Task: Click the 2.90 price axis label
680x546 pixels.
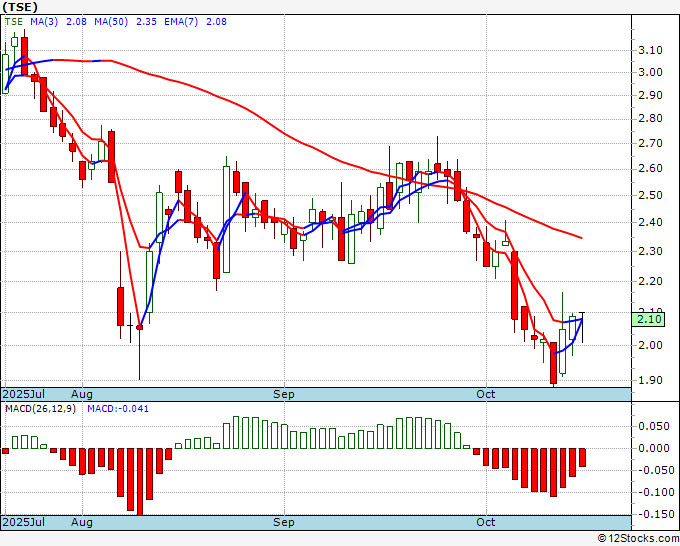Action: pos(651,95)
